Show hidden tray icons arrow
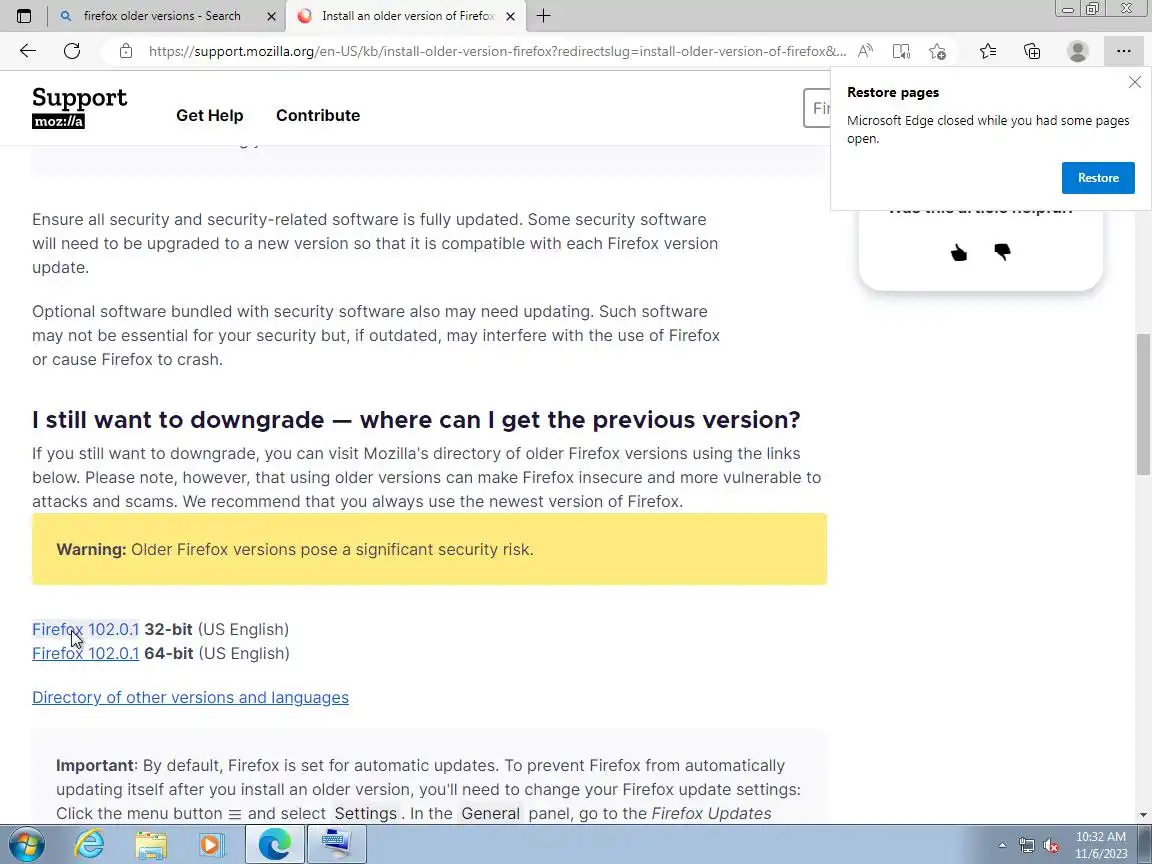The width and height of the screenshot is (1152, 864). pyautogui.click(x=1001, y=846)
